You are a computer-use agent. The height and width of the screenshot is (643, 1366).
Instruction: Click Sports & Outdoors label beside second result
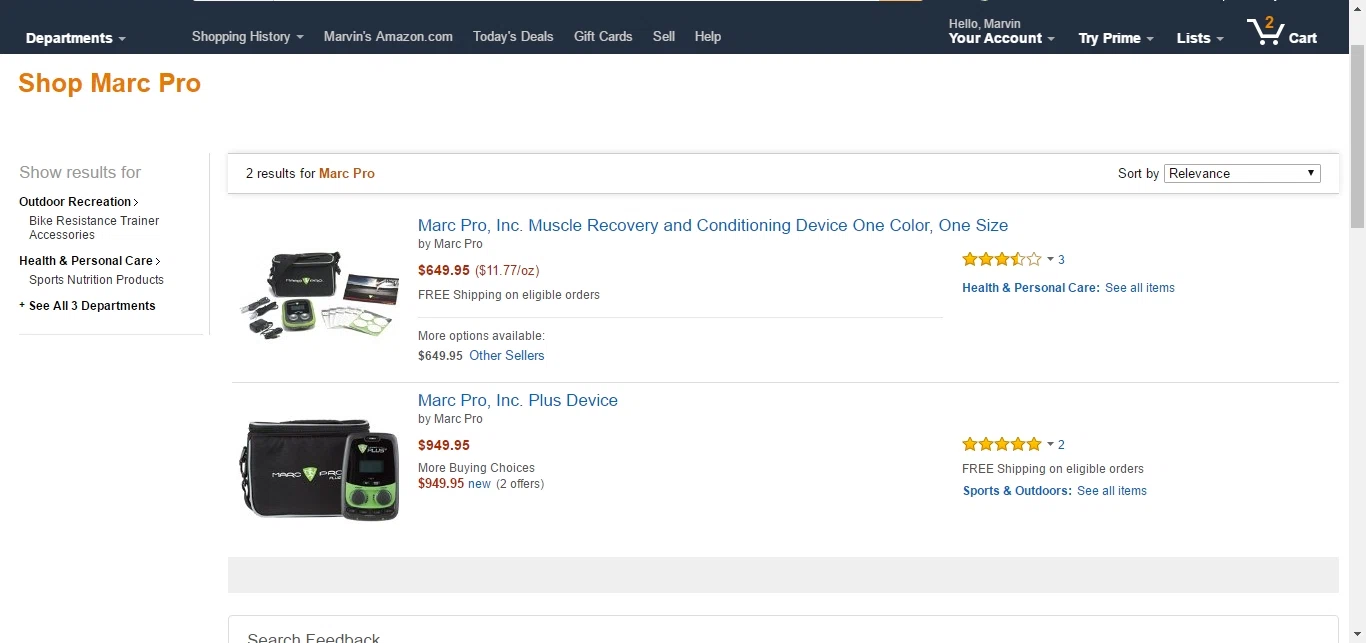coord(1017,491)
